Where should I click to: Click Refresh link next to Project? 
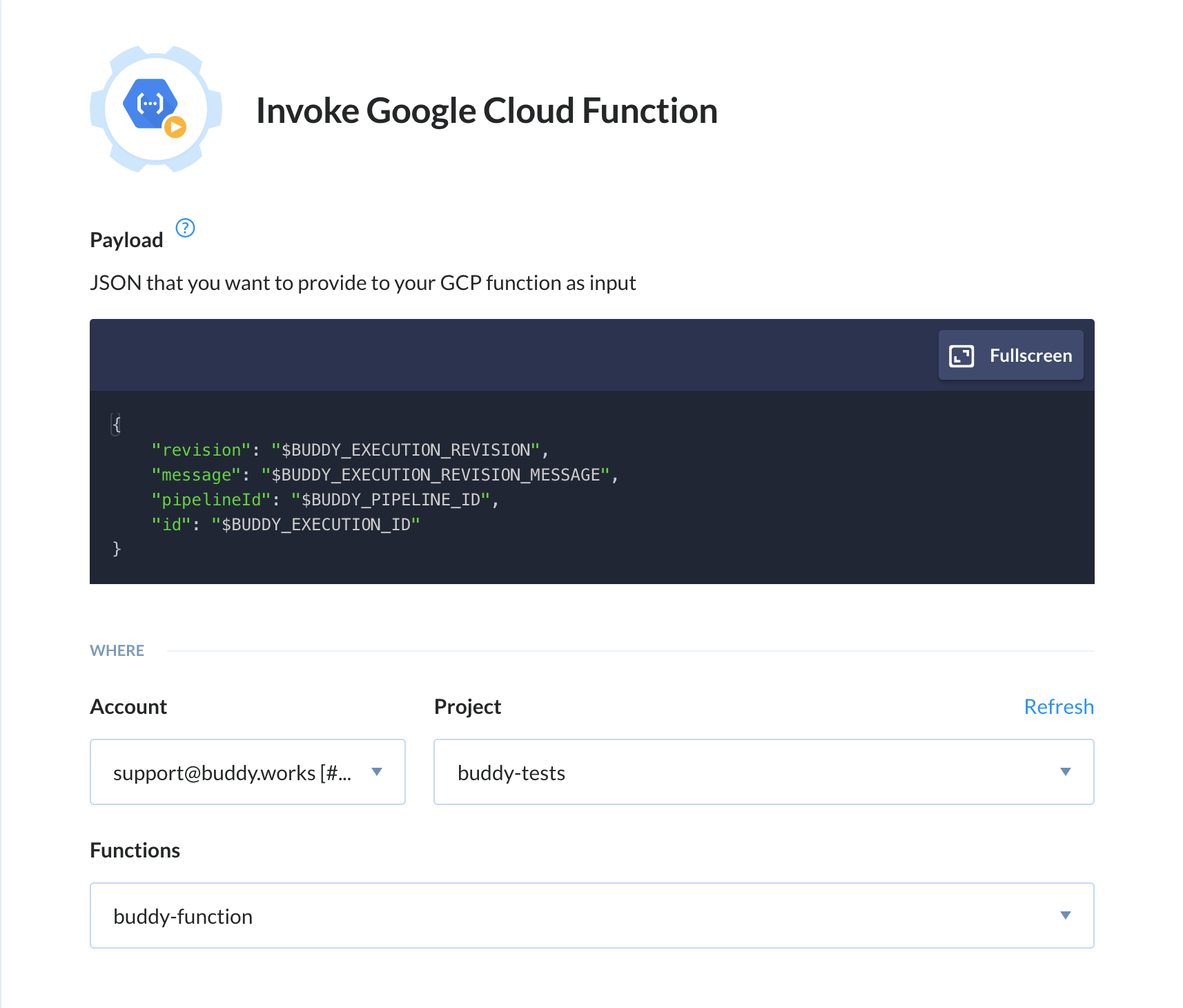(x=1059, y=706)
